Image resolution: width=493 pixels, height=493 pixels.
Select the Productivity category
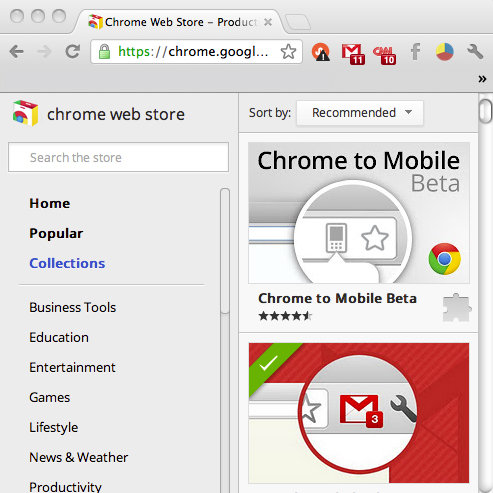tap(65, 487)
